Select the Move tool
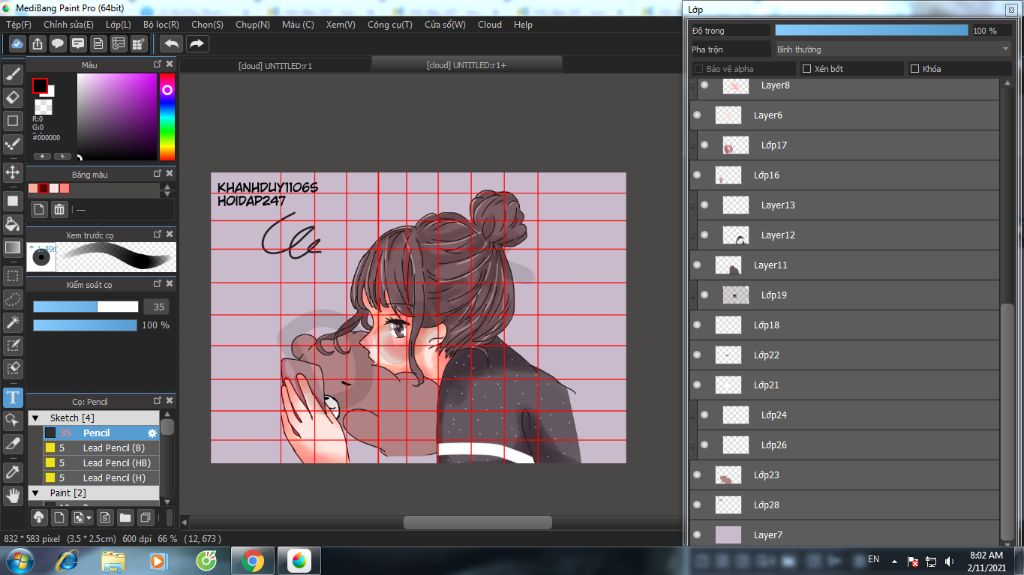 pyautogui.click(x=12, y=172)
